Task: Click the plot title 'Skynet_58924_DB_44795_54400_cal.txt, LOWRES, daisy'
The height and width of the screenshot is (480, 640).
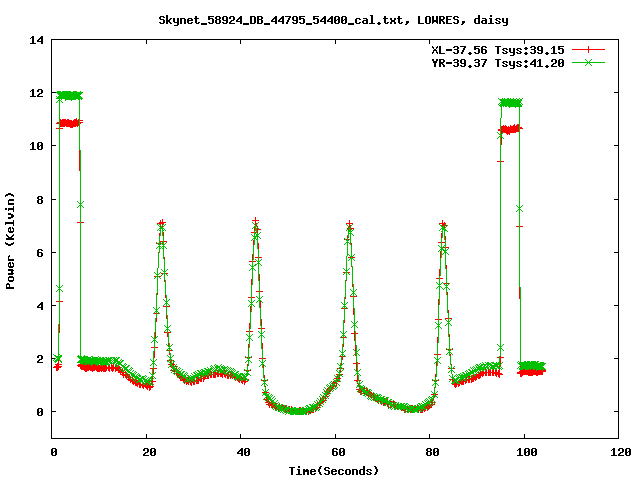Action: [333, 20]
